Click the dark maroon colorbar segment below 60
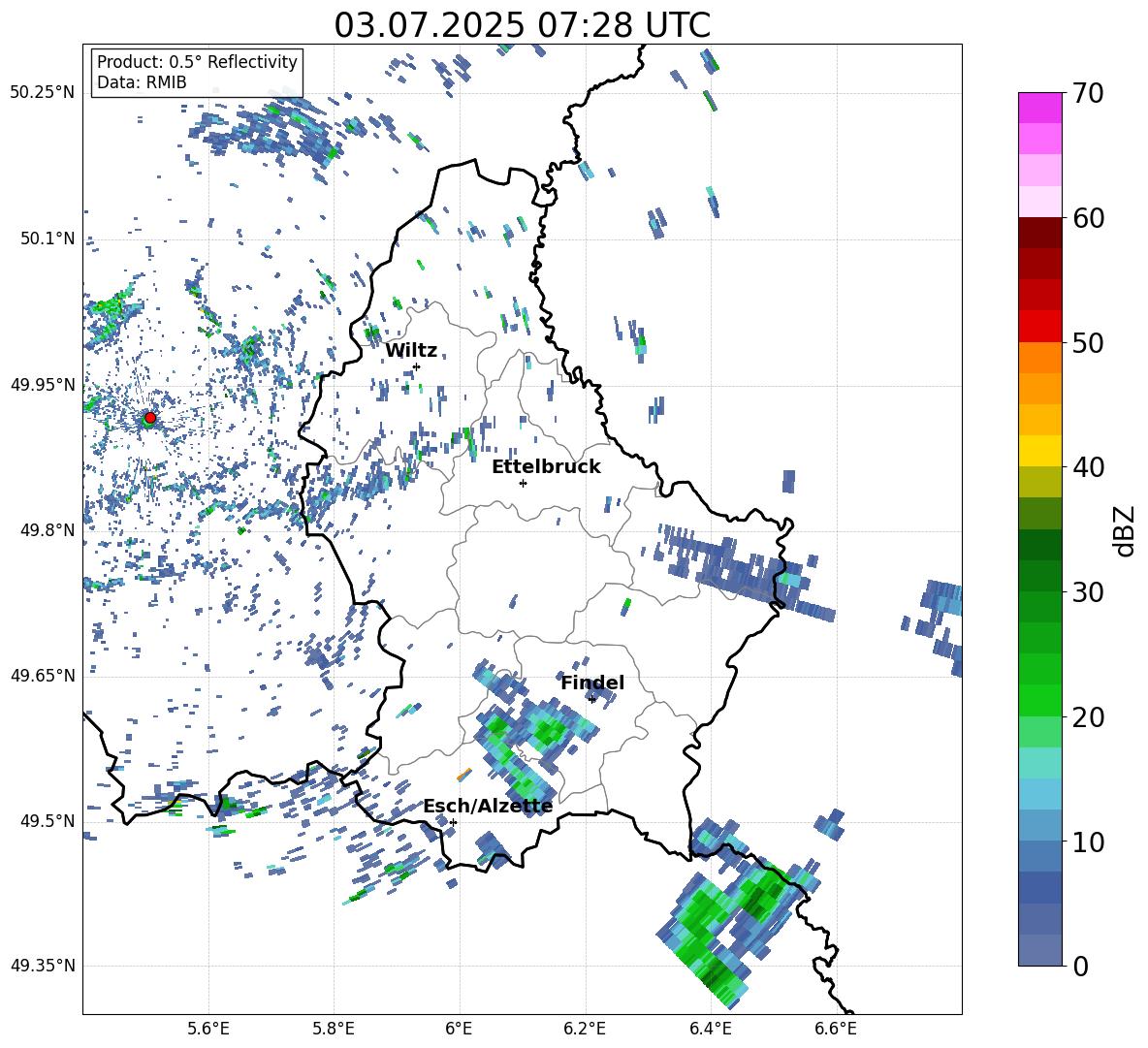The height and width of the screenshot is (1048, 1148). [1039, 233]
